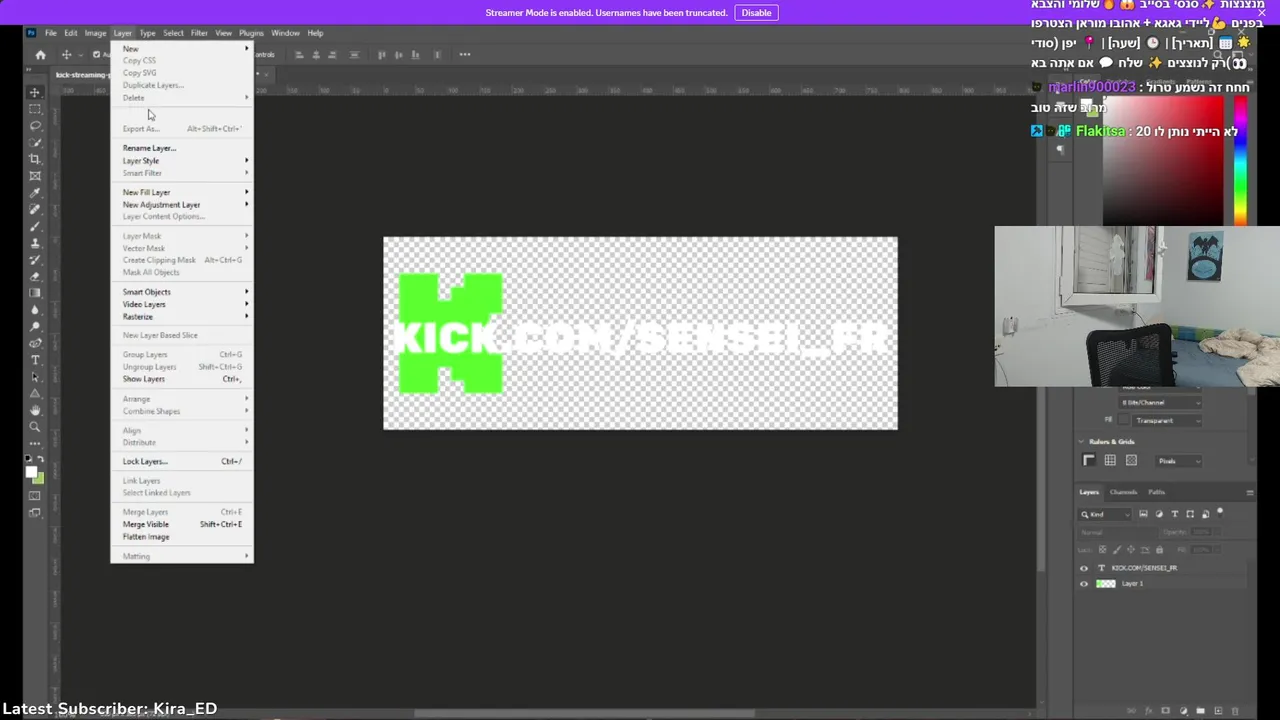Viewport: 1280px width, 720px height.
Task: Select the Blur tool
Action: point(35,310)
